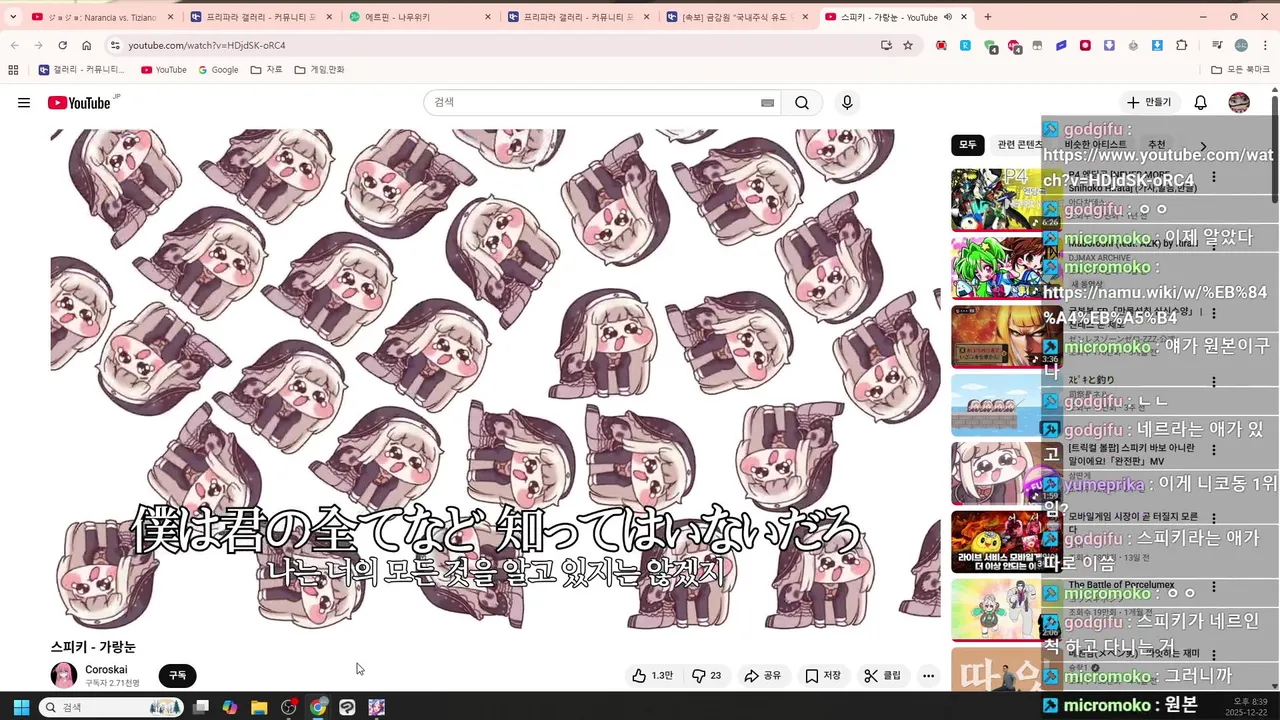Image resolution: width=1280 pixels, height=720 pixels.
Task: Open Copilot from taskbar
Action: tap(230, 707)
